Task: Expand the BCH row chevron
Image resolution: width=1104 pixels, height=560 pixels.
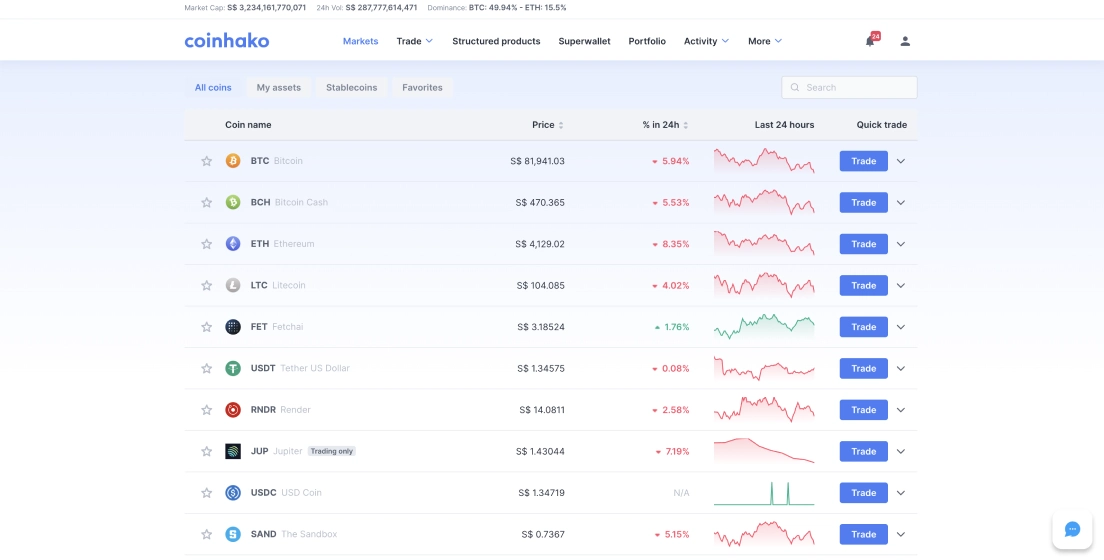Action: click(x=901, y=203)
